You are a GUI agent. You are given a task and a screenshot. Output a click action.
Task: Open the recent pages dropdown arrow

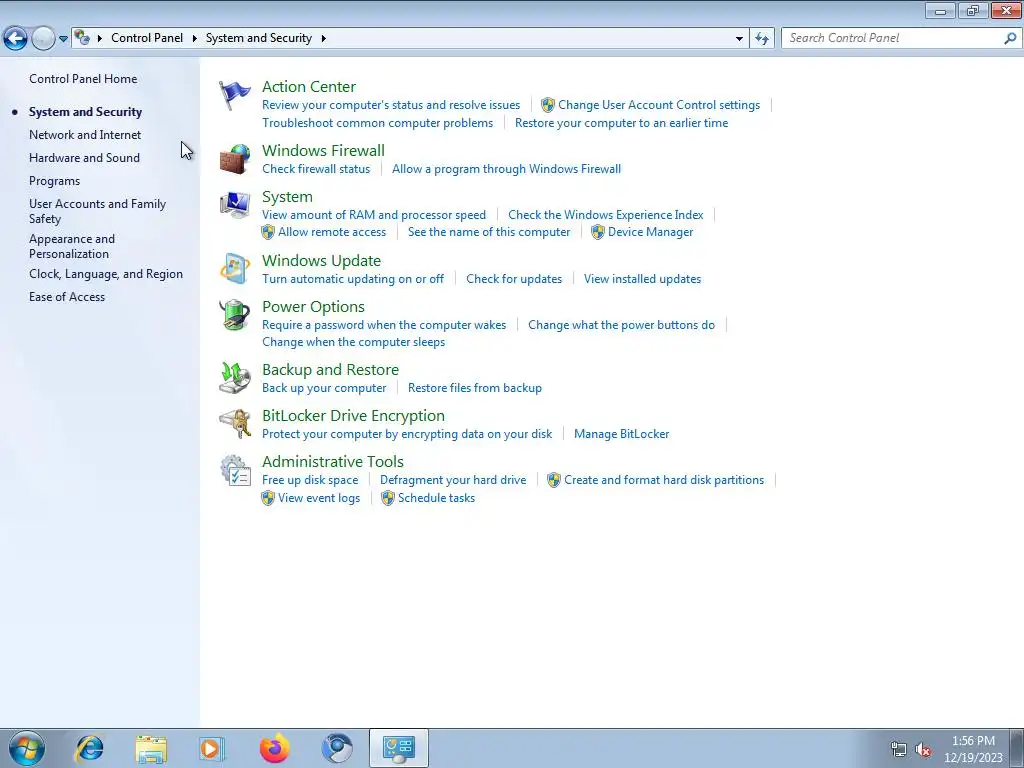coord(63,39)
